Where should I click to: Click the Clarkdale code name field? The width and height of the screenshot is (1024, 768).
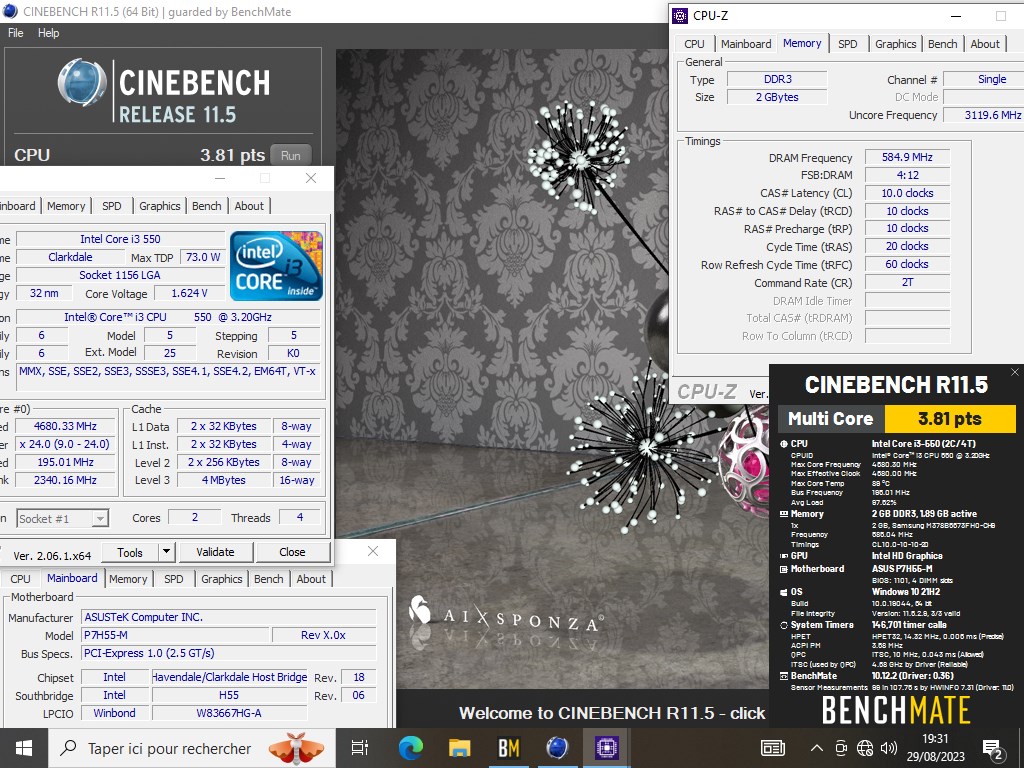pos(71,257)
